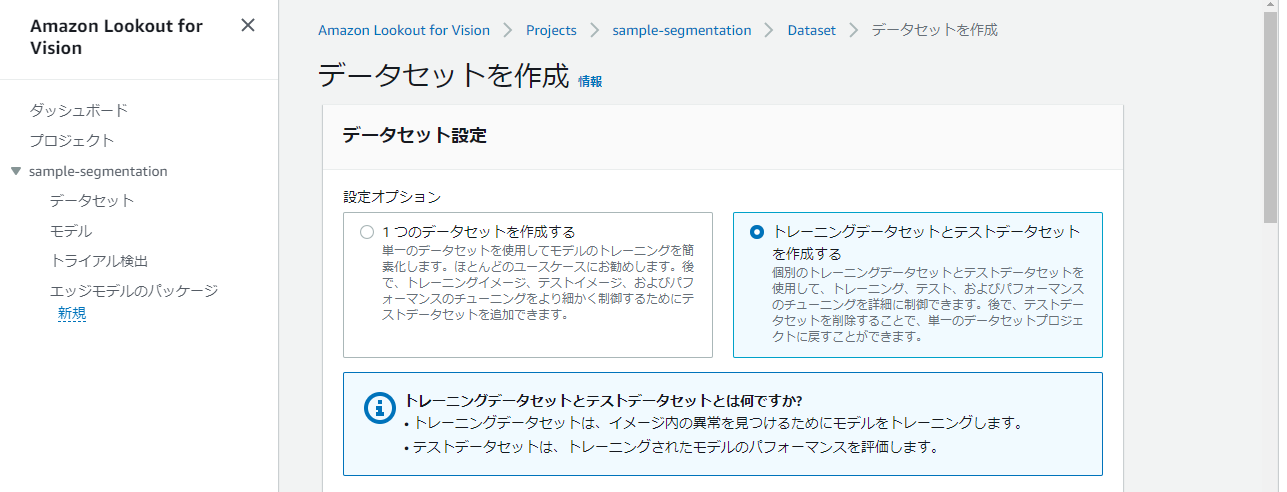
Task: Click the 設定オプション label
Action: click(392, 197)
